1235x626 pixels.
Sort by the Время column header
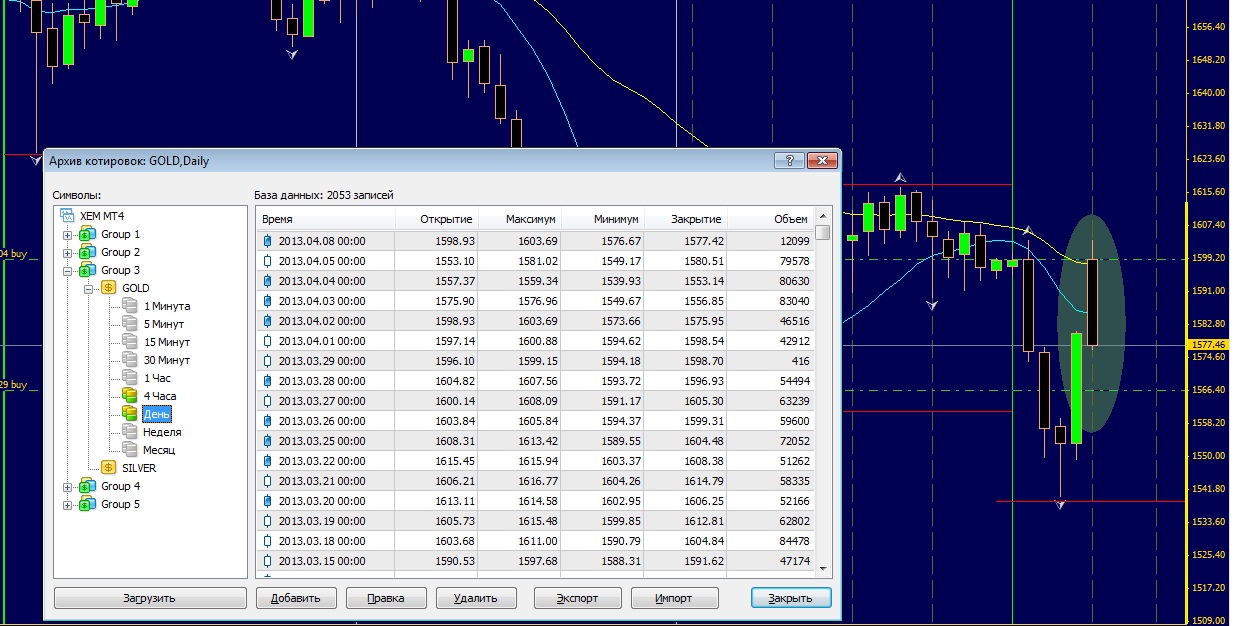pos(326,219)
